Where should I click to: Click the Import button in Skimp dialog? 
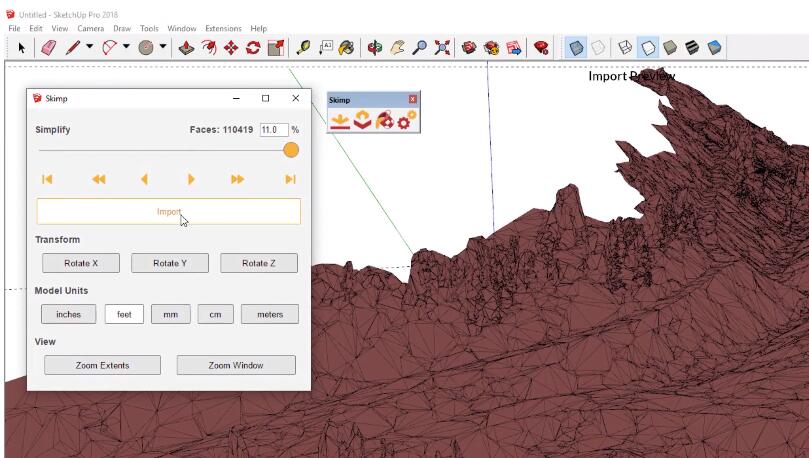coord(169,211)
